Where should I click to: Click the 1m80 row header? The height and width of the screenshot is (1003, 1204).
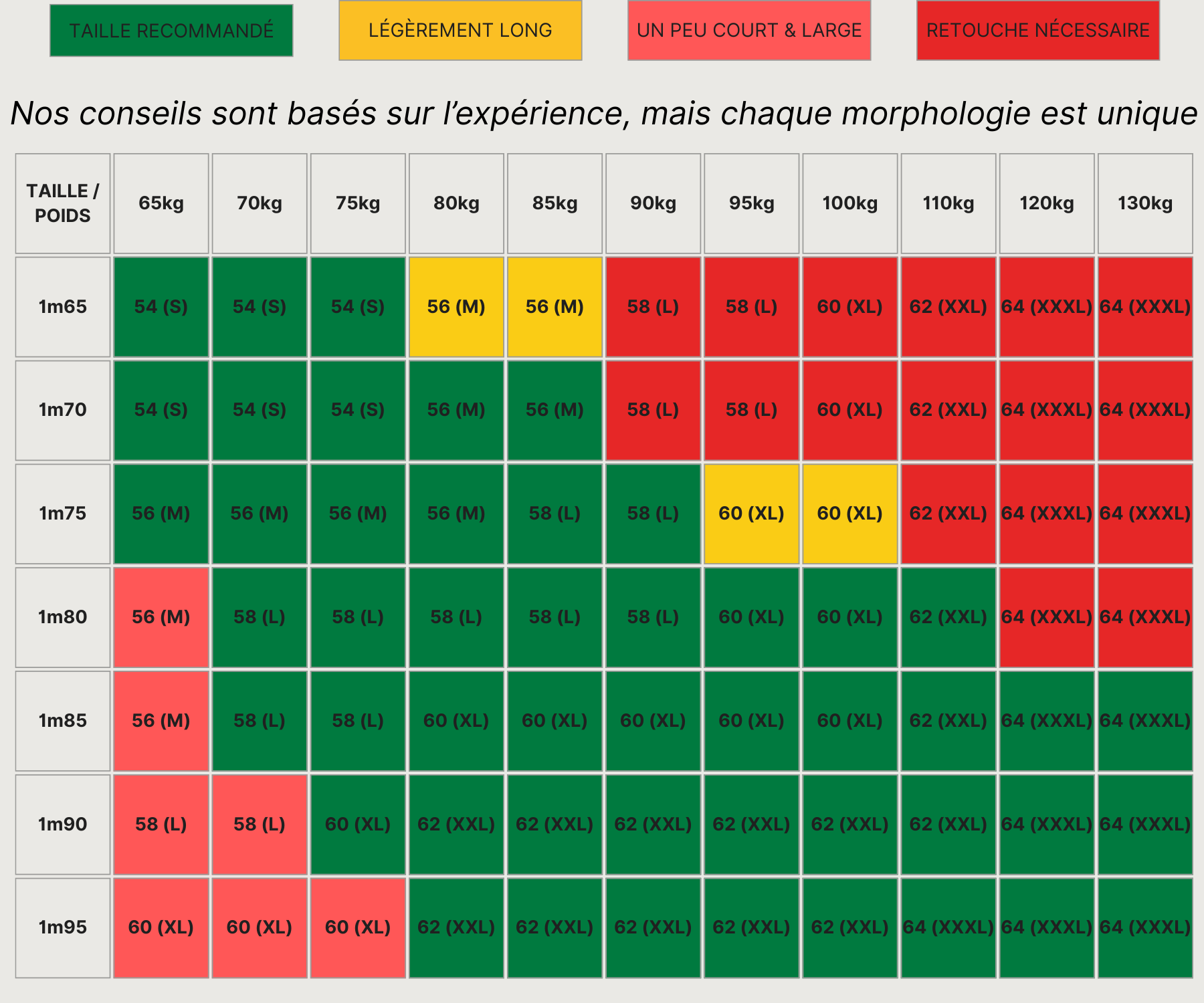pyautogui.click(x=63, y=617)
